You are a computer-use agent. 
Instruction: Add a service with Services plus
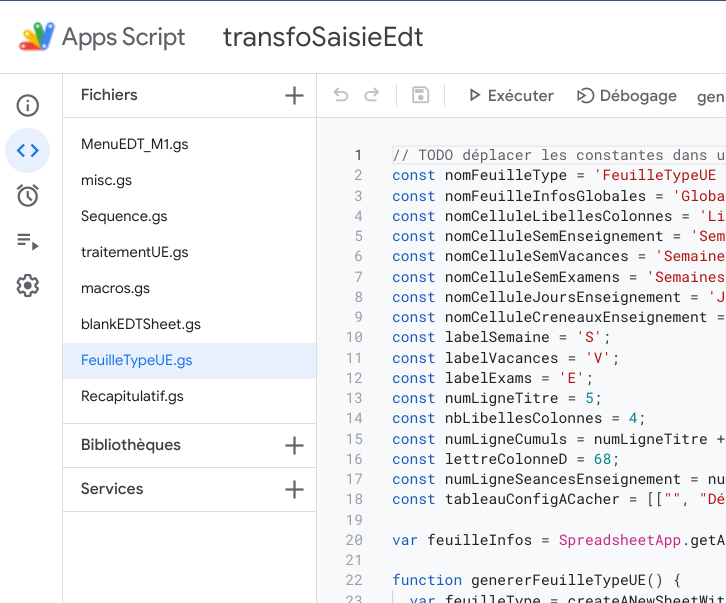point(294,490)
